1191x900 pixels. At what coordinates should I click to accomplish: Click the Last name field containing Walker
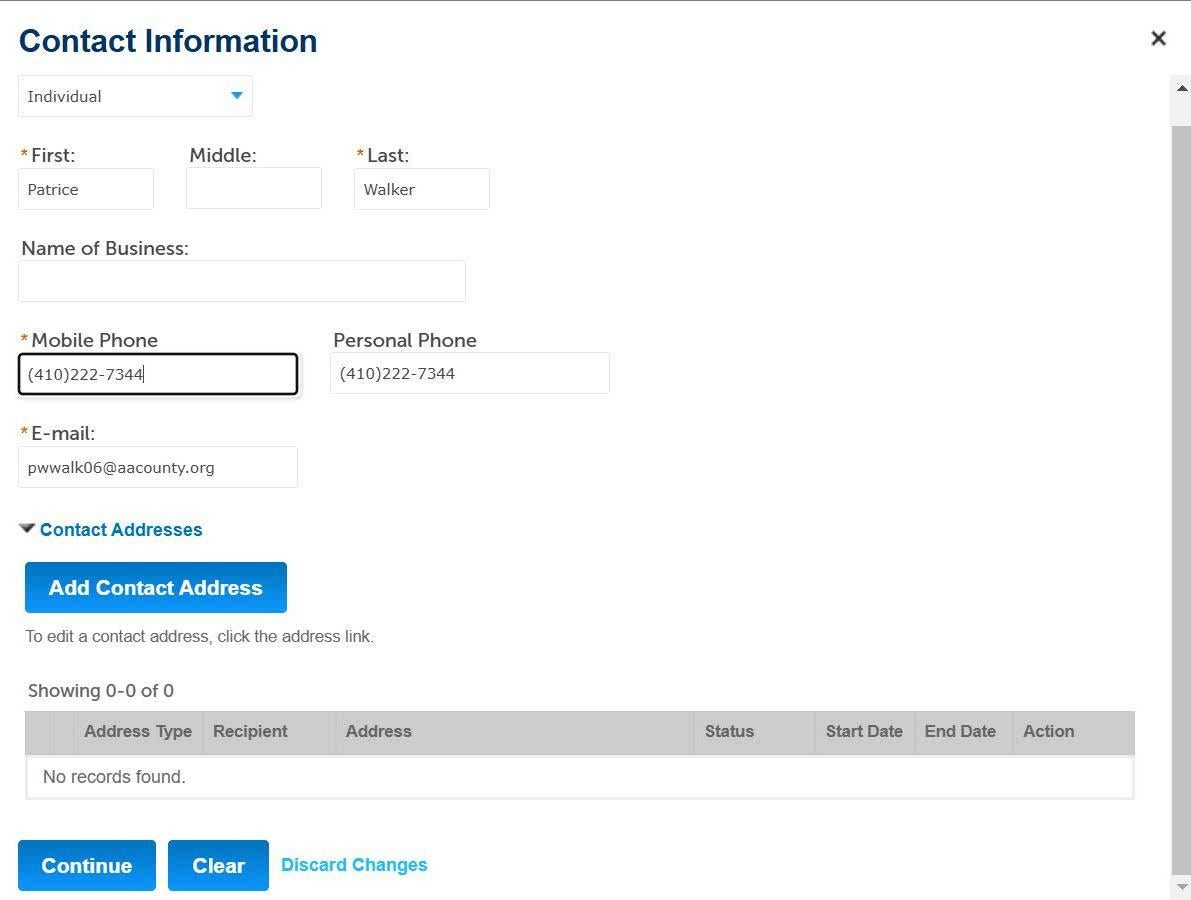[421, 189]
